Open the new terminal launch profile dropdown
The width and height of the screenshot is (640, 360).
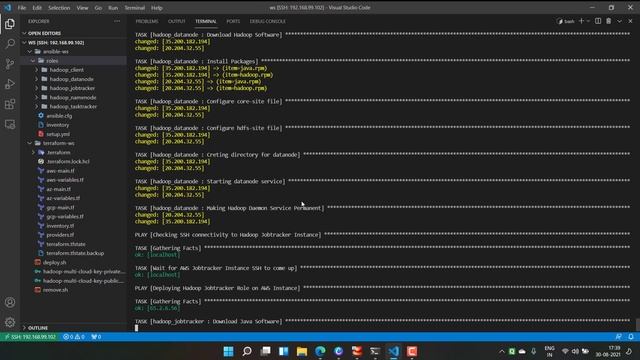588,21
